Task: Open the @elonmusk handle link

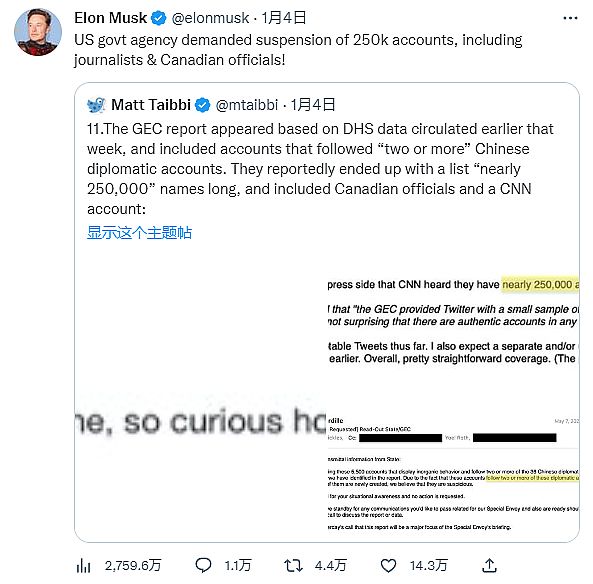Action: point(210,18)
